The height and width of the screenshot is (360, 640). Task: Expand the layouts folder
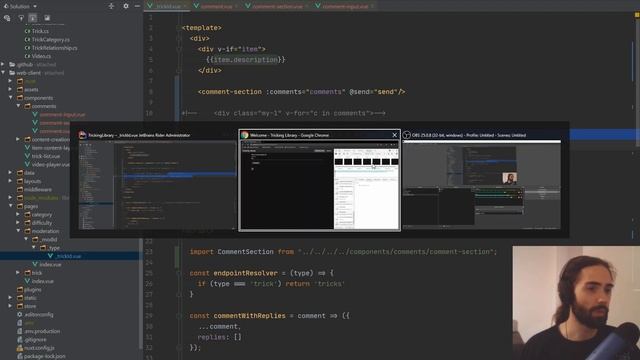tap(11, 181)
